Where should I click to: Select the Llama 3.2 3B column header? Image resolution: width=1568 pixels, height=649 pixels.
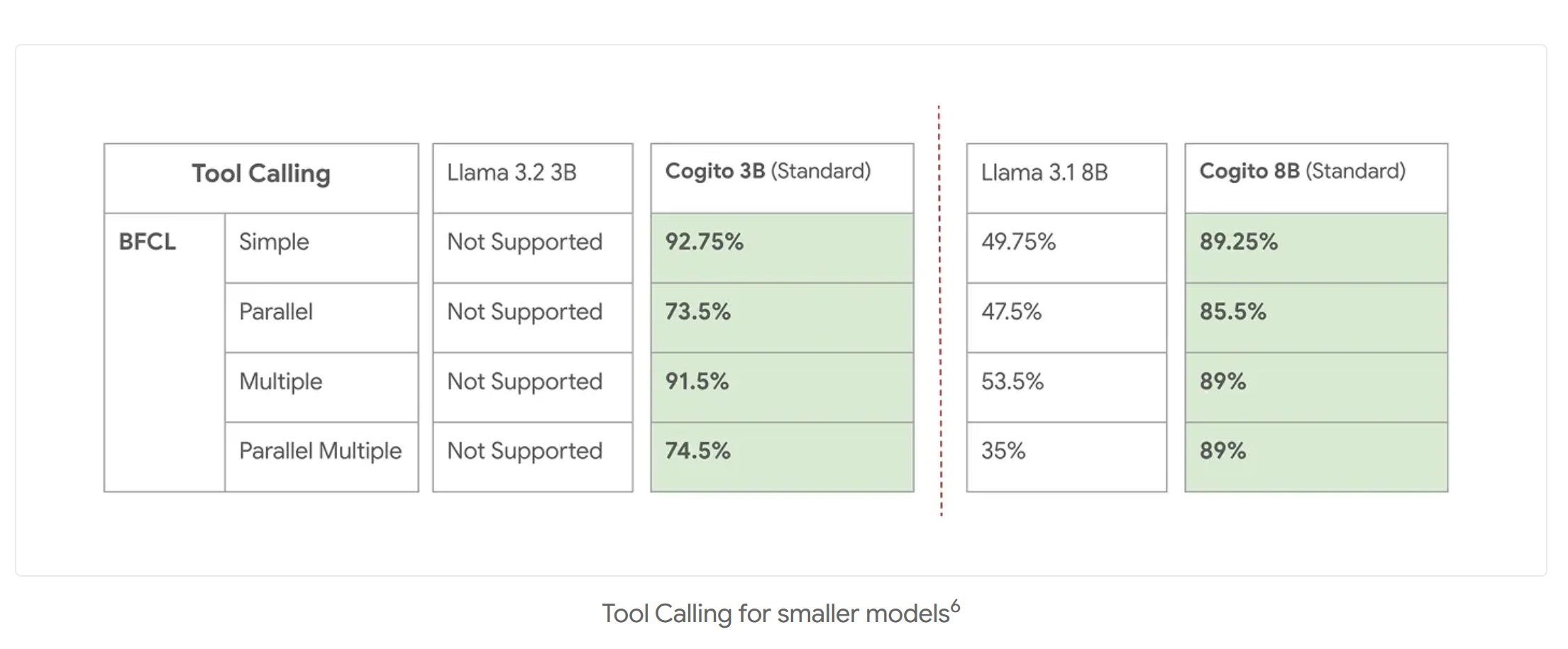(533, 178)
